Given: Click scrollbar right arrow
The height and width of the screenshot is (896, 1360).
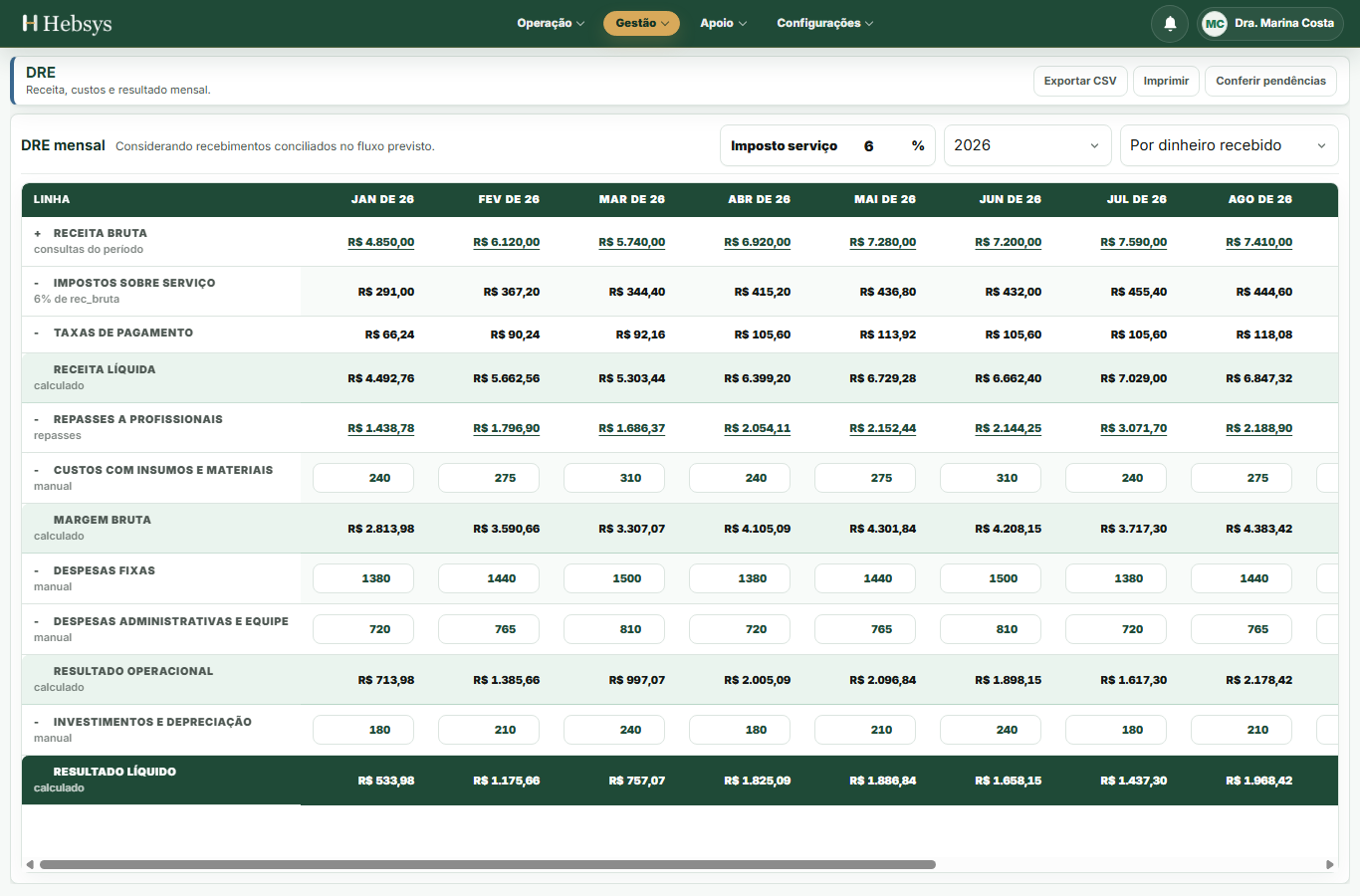Looking at the screenshot, I should click(x=1329, y=864).
